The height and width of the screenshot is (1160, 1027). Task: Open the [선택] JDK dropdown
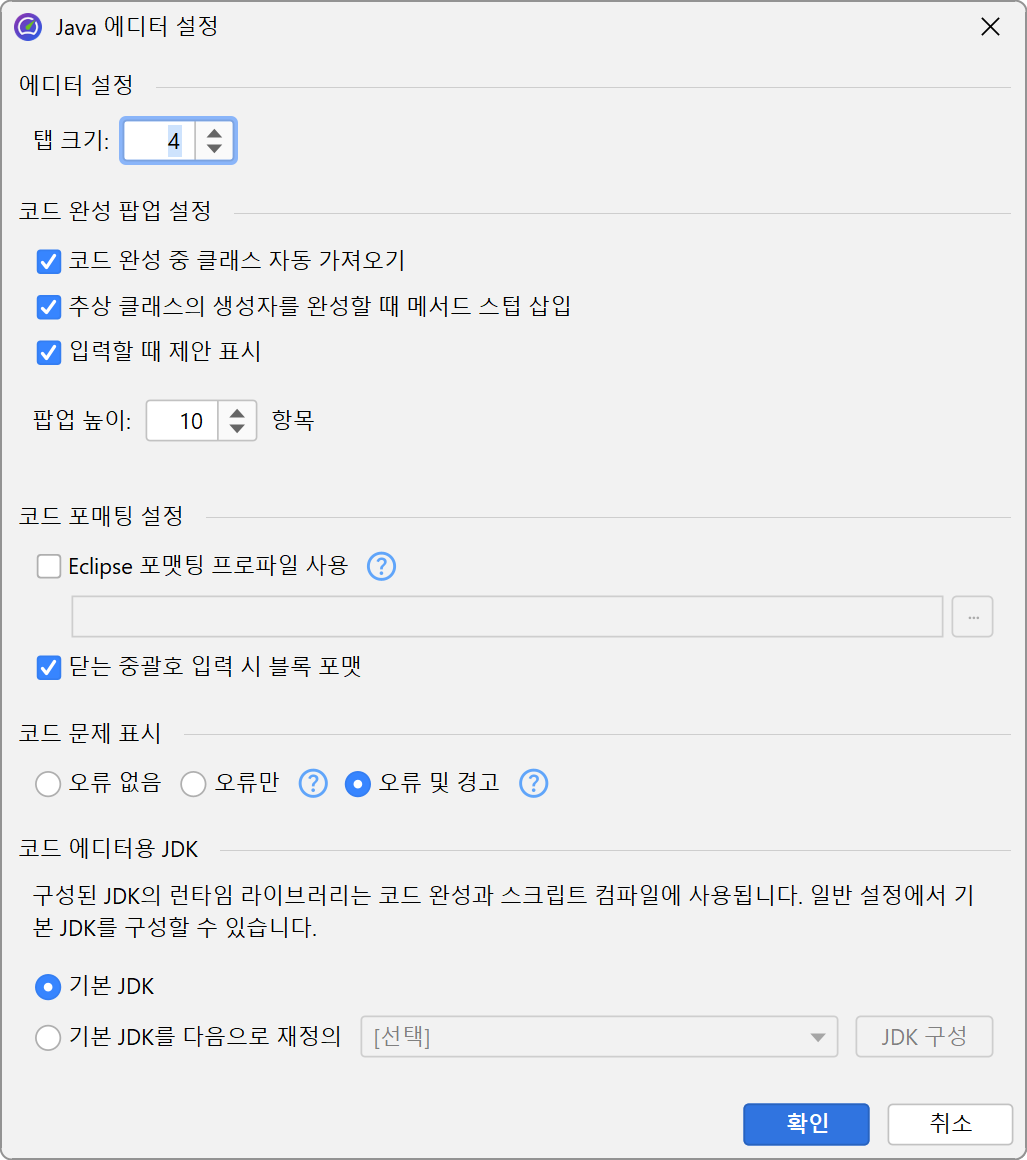pyautogui.click(x=598, y=1037)
